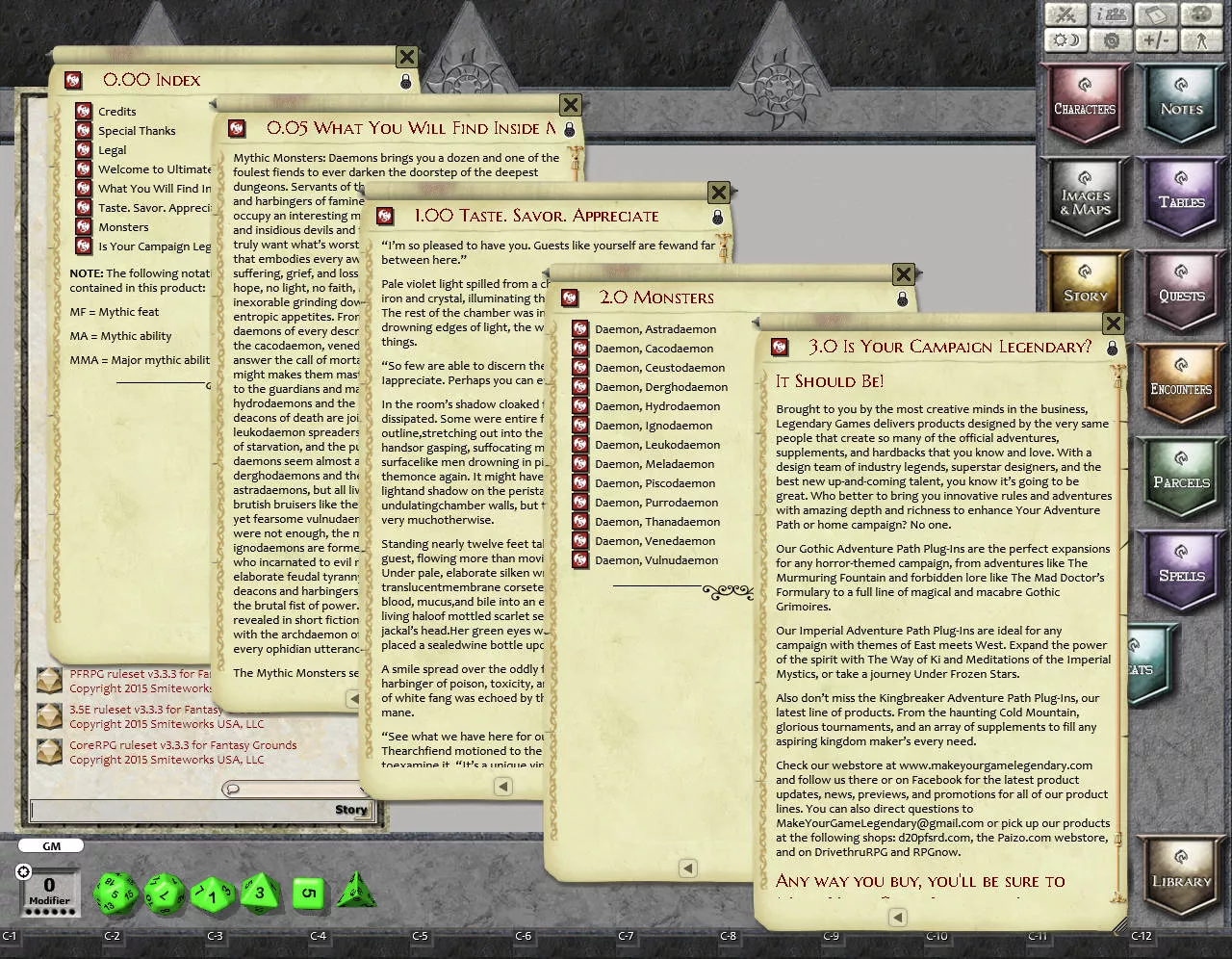
Task: Open the Quests sidebar panel
Action: pos(1181,290)
